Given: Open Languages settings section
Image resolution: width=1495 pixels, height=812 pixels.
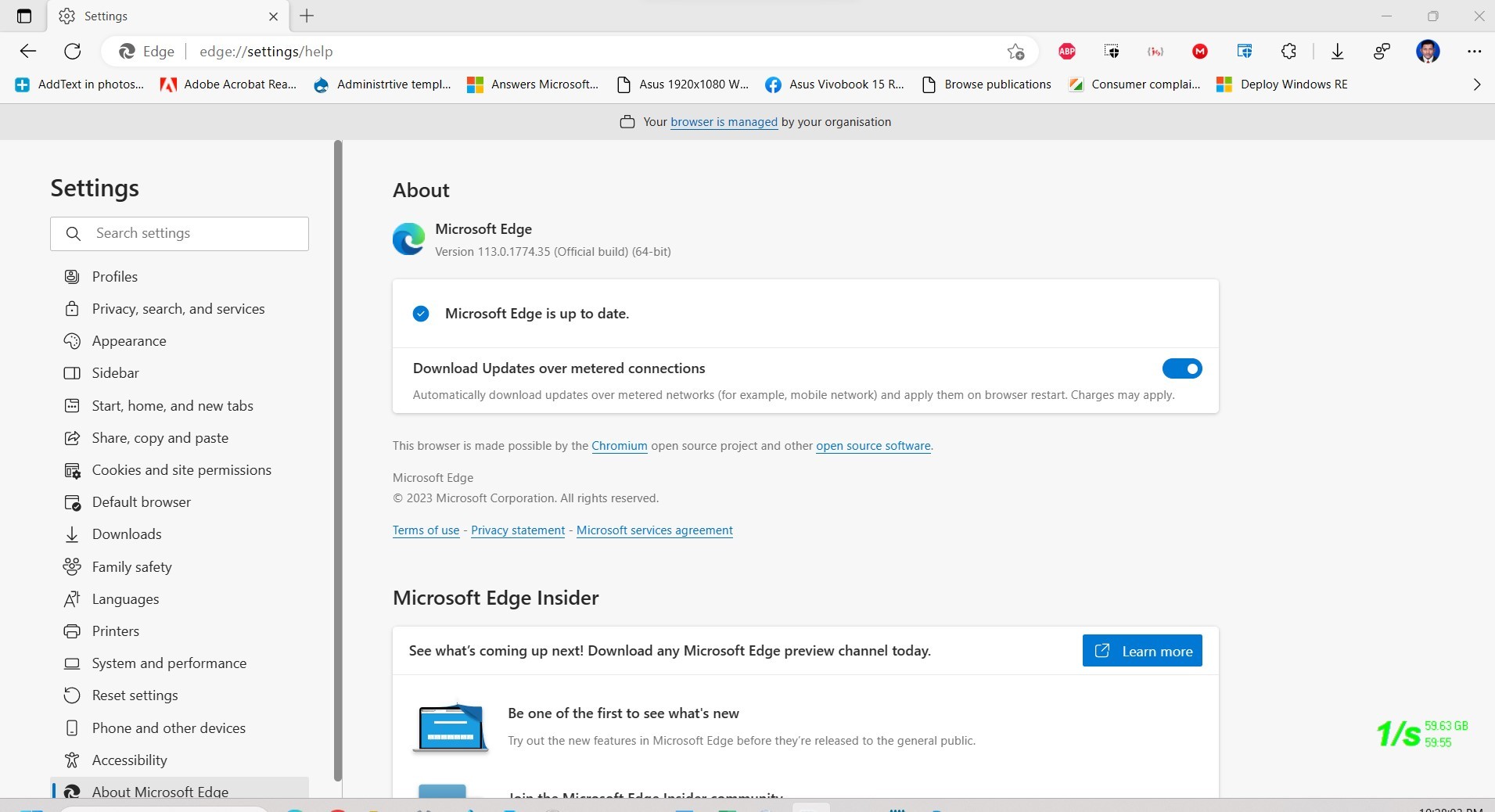Looking at the screenshot, I should click(x=179, y=599).
